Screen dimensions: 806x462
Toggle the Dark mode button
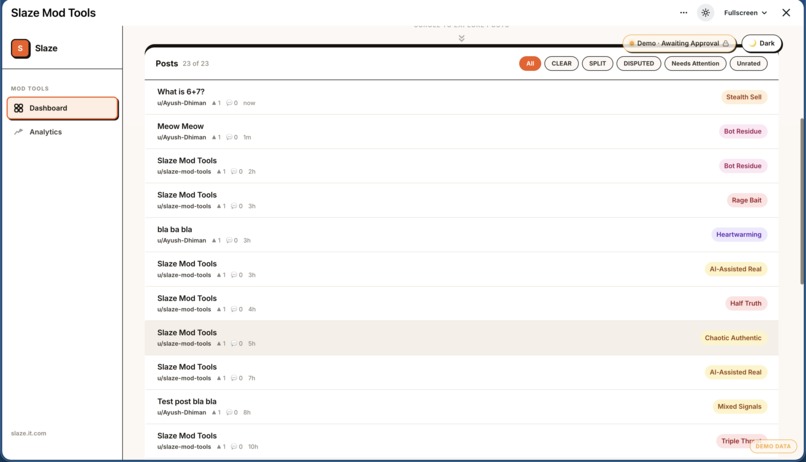point(761,43)
